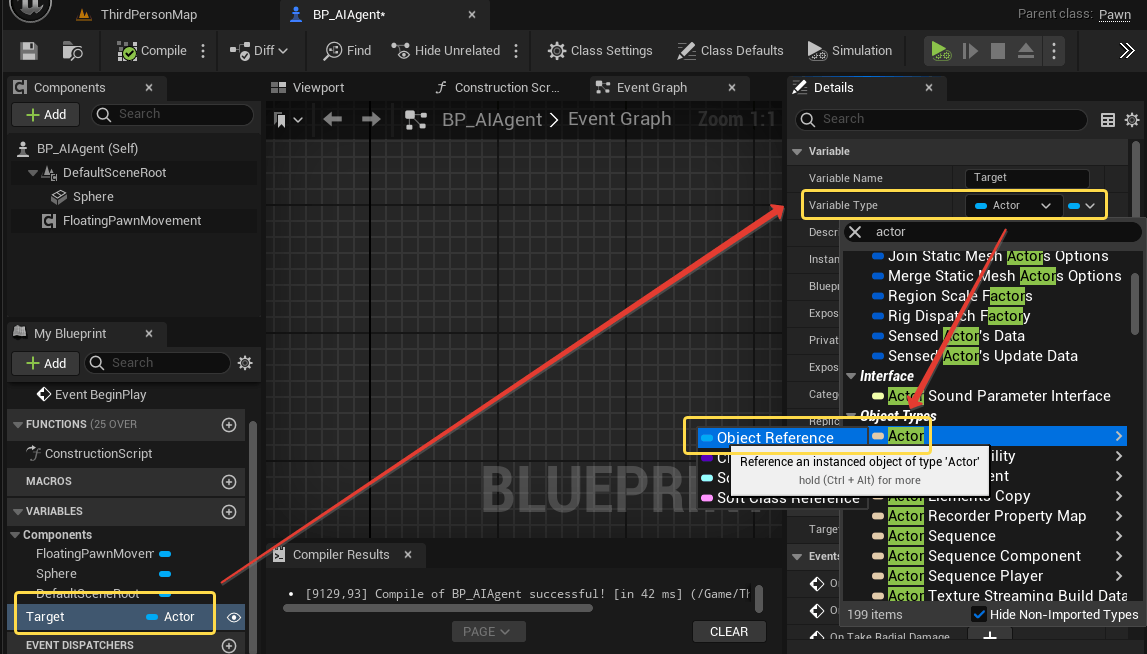The image size is (1147, 654).
Task: Close the Event Graph tab
Action: 732,87
